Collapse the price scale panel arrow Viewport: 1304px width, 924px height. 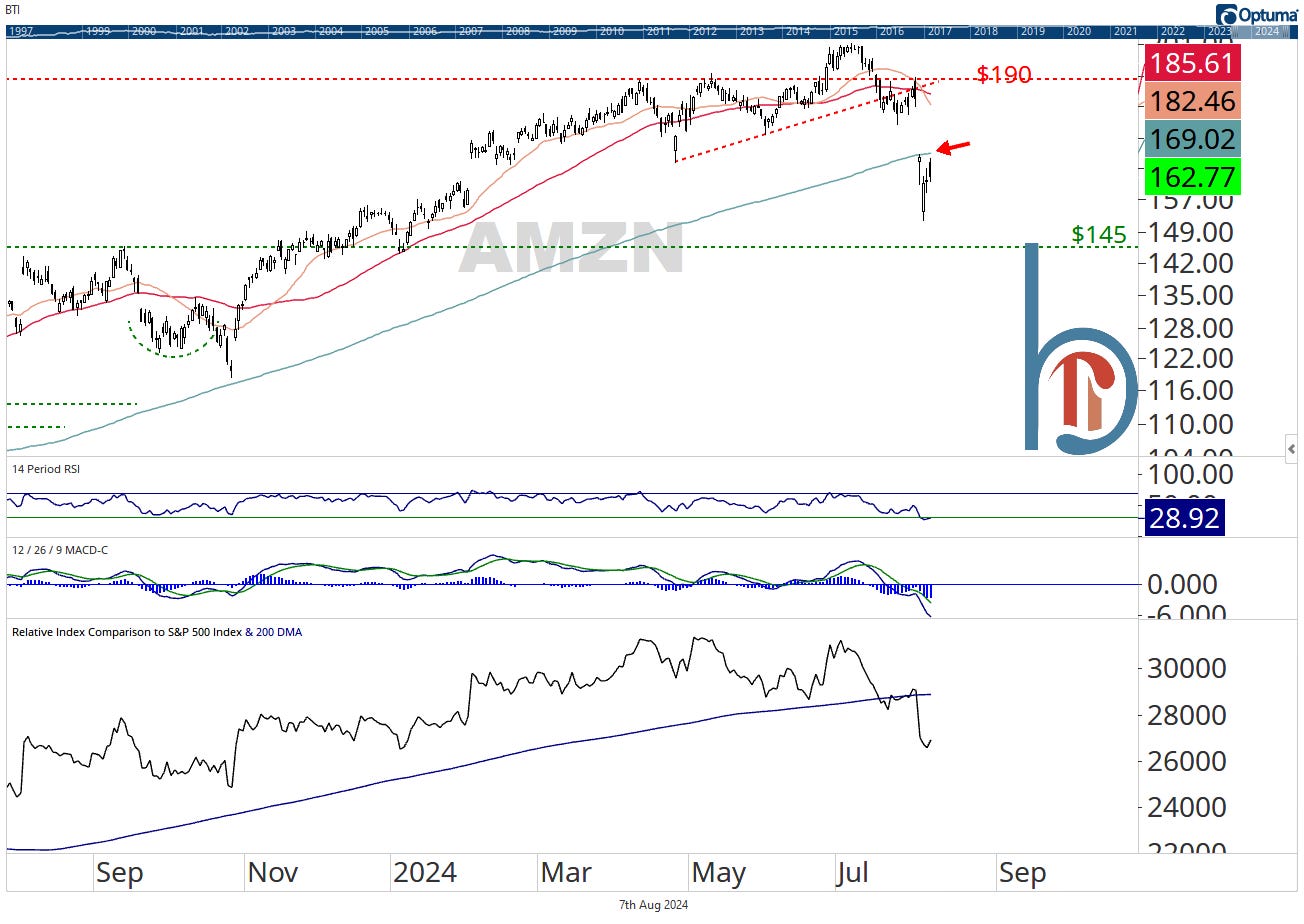click(x=1291, y=449)
